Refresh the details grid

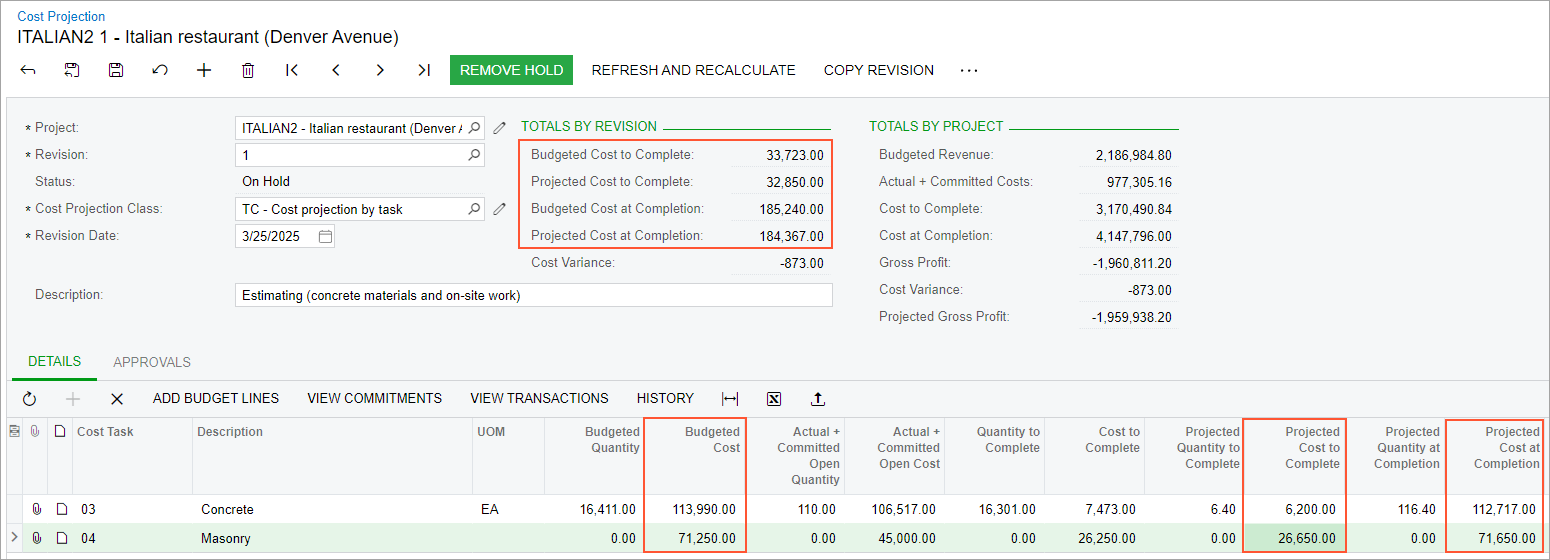tap(29, 398)
